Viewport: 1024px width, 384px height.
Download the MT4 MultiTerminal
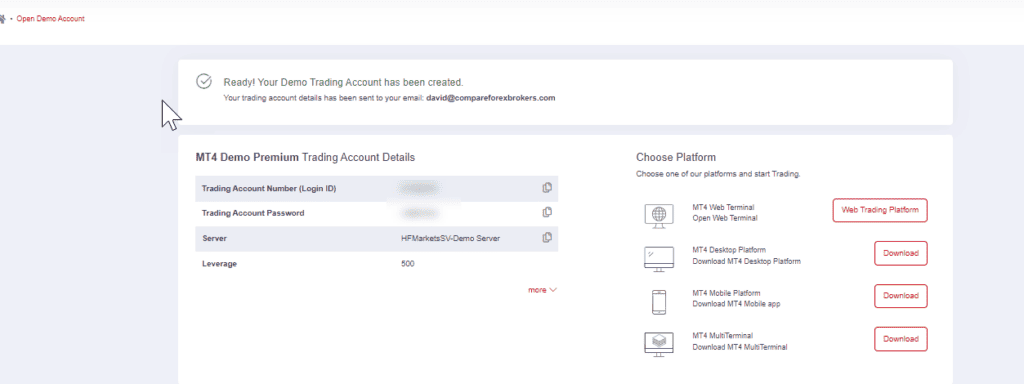coord(901,339)
